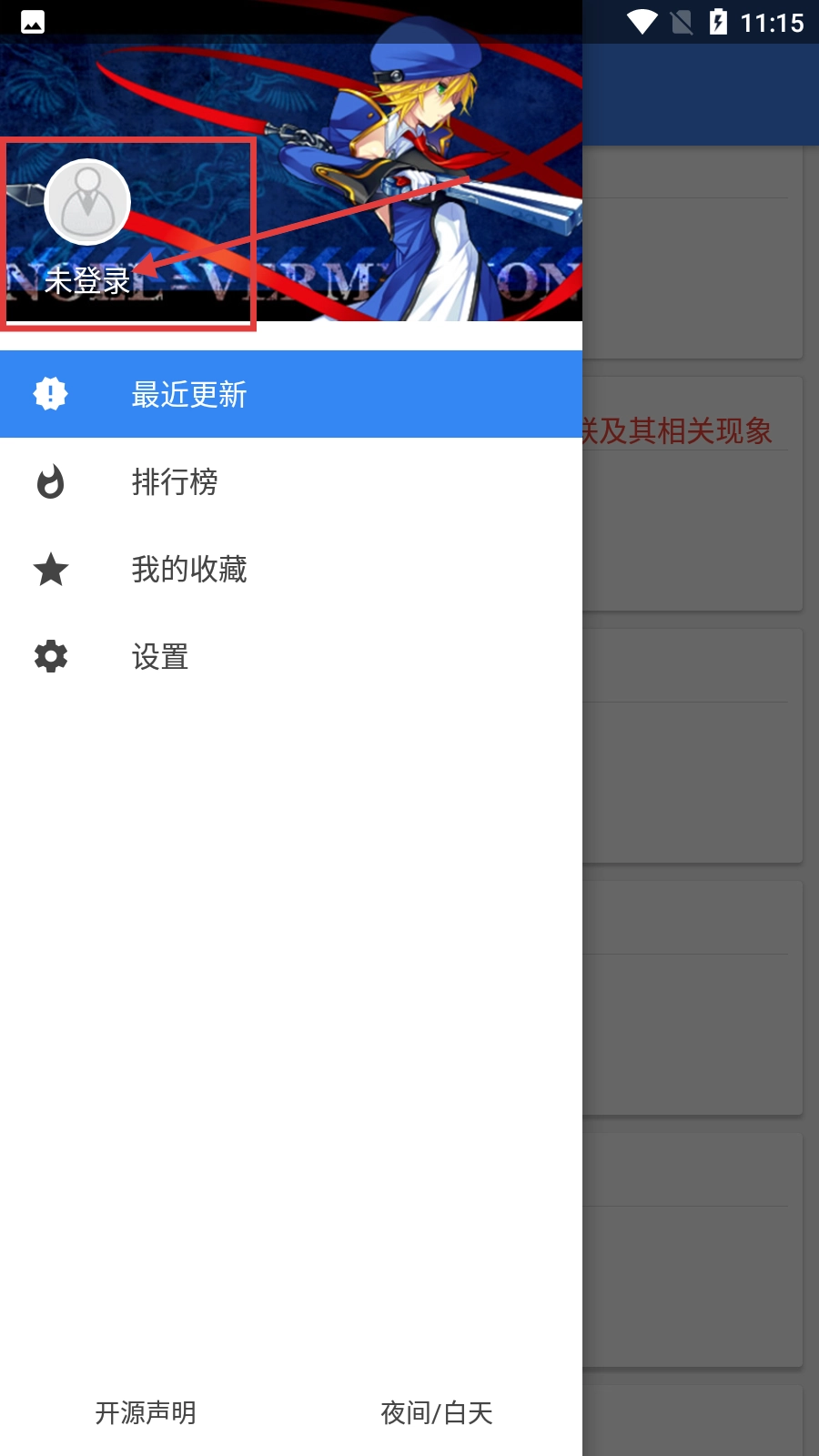Viewport: 819px width, 1456px height.
Task: Tap the star icon for 我的收藏
Action: (x=51, y=569)
